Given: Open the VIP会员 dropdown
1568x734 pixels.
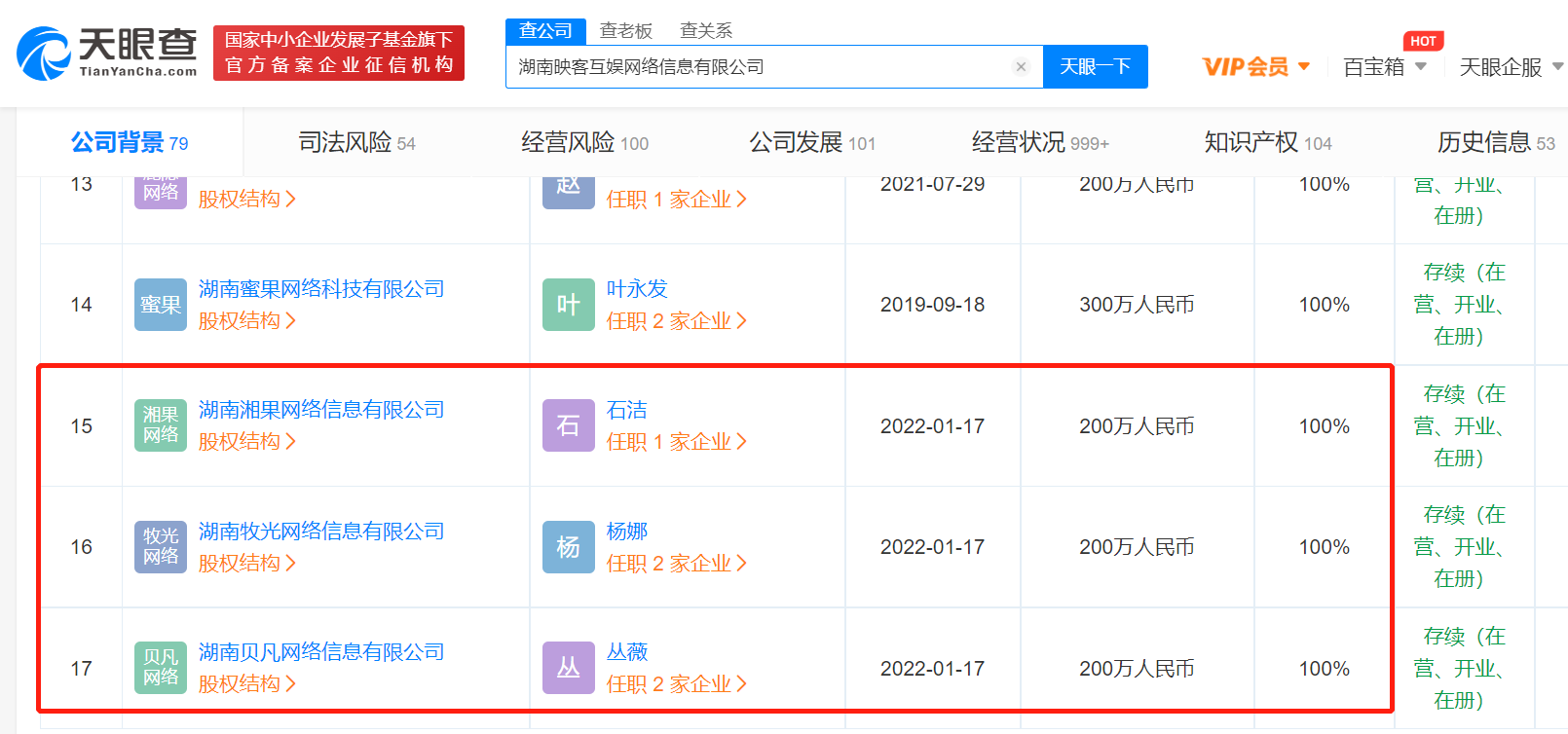Looking at the screenshot, I should pyautogui.click(x=1255, y=67).
